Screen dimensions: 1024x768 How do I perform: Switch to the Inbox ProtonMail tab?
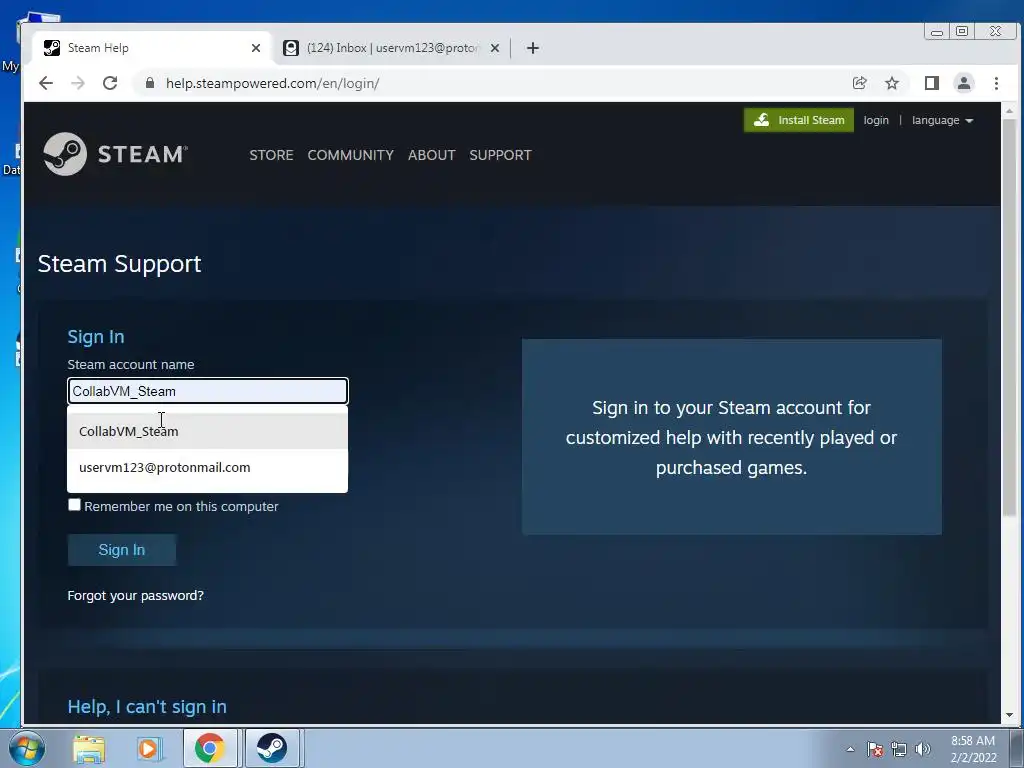(390, 48)
